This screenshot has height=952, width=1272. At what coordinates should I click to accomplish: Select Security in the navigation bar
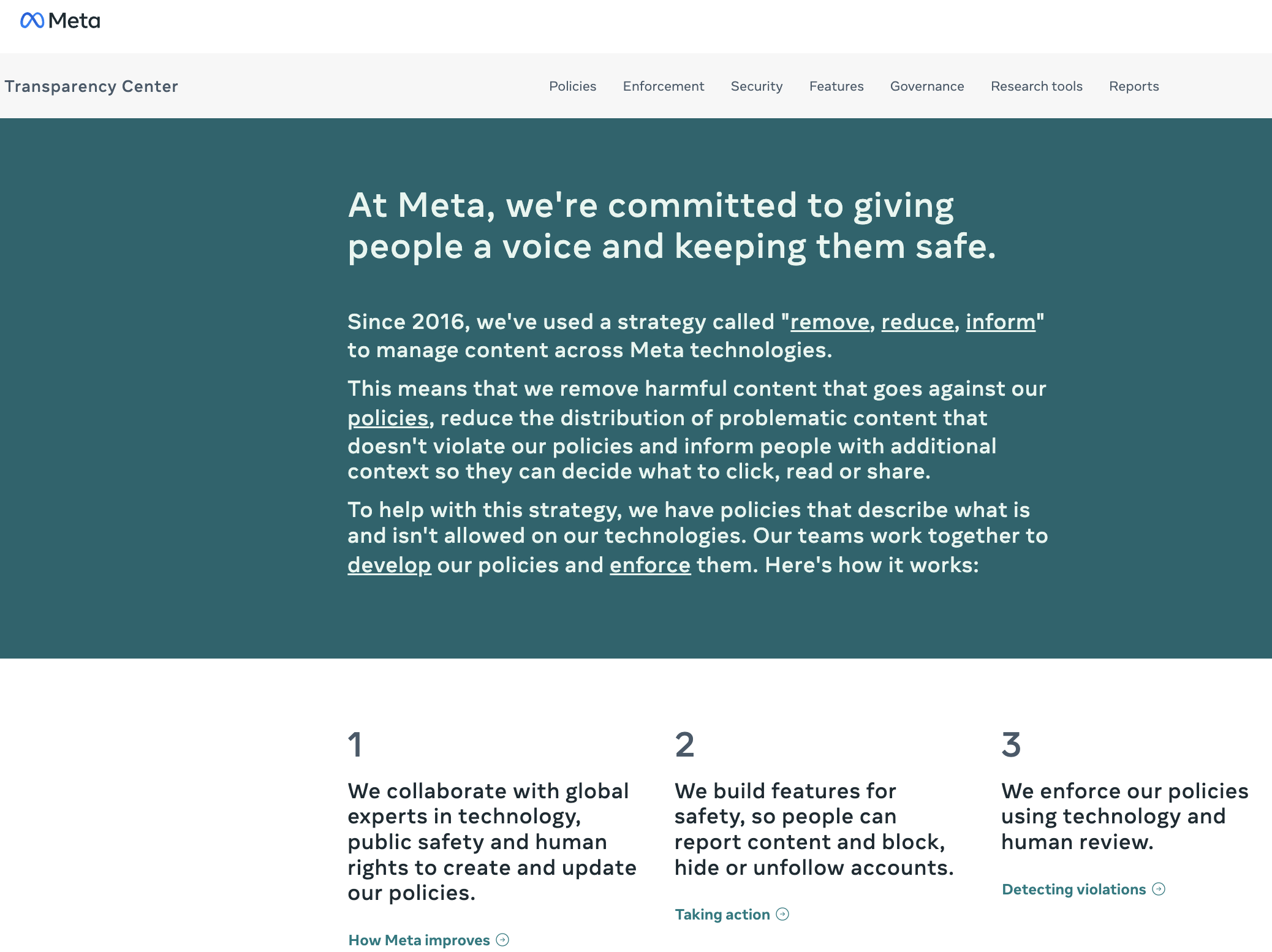click(757, 86)
